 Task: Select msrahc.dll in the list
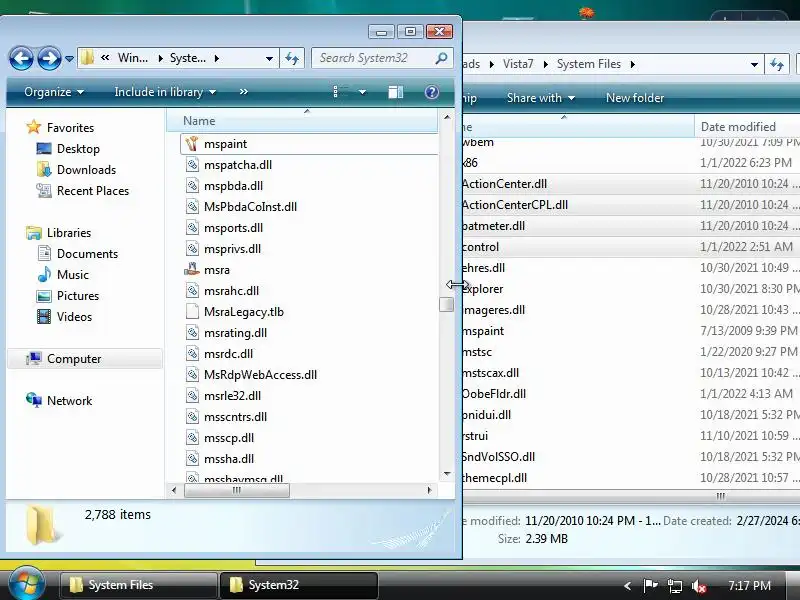click(x=231, y=291)
